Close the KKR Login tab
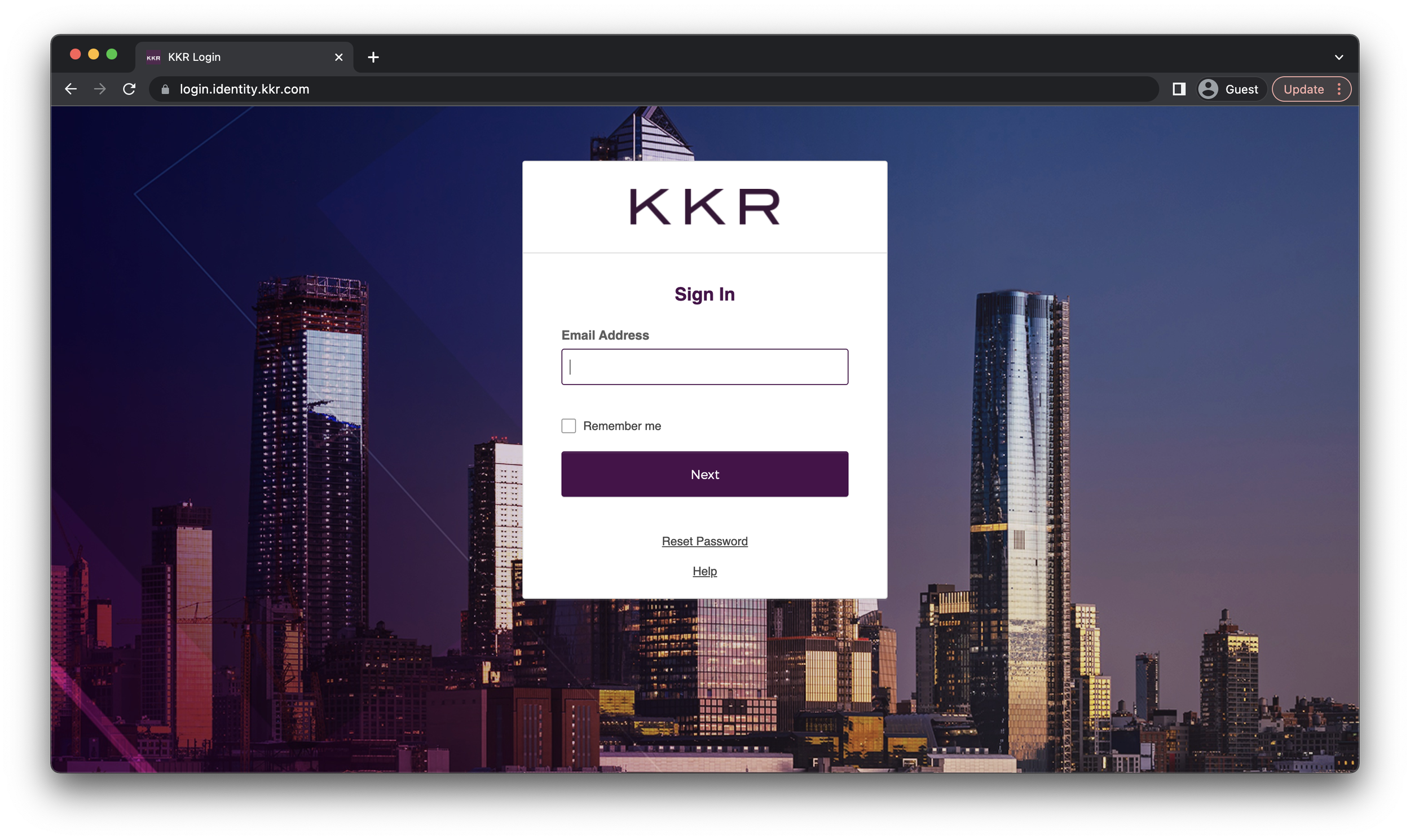Viewport: 1410px width, 840px height. pos(338,57)
